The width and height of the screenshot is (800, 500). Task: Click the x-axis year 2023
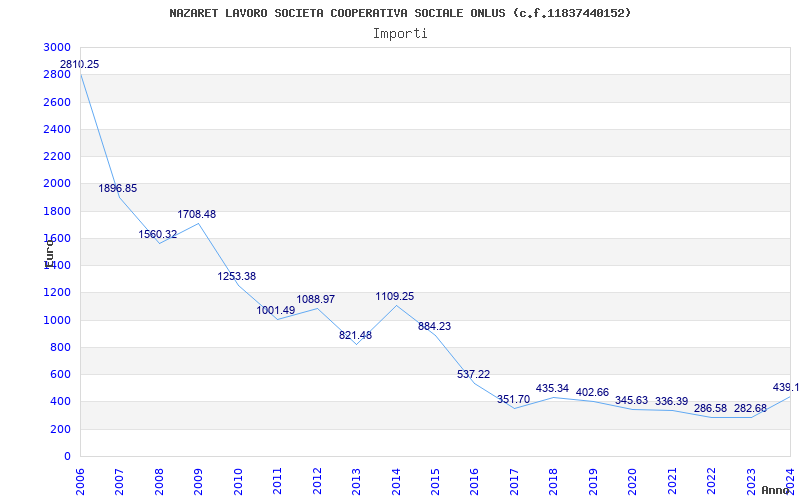(x=752, y=482)
